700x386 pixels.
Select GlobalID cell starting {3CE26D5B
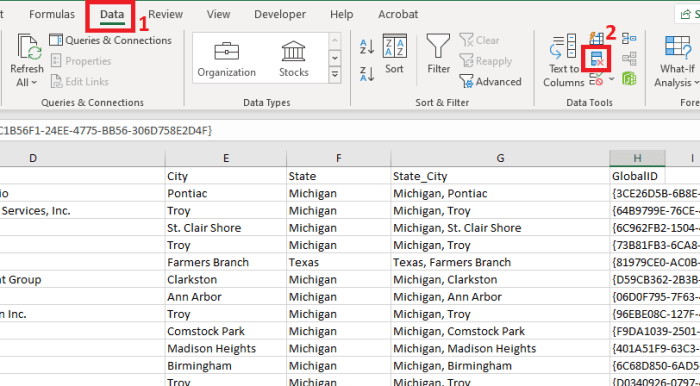[655, 193]
